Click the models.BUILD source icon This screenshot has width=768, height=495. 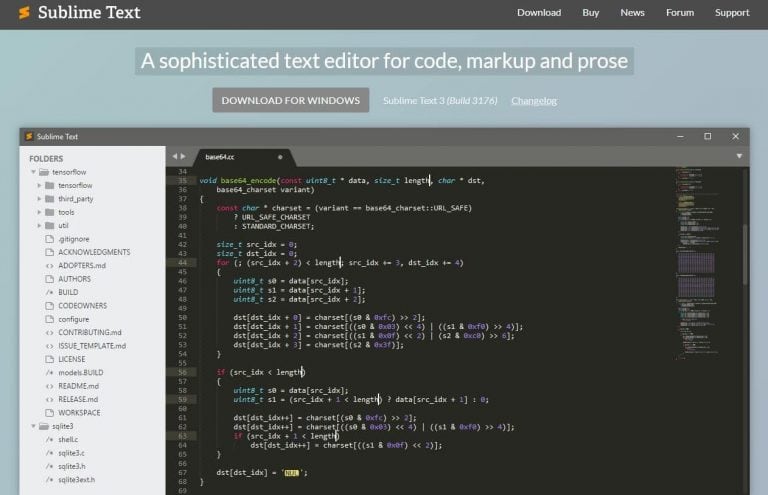coord(49,373)
